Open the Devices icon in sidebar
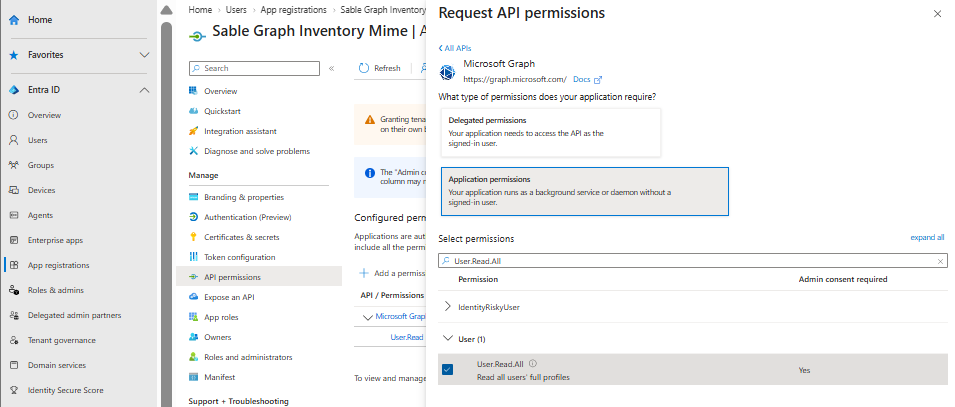955x407 pixels. (14, 190)
